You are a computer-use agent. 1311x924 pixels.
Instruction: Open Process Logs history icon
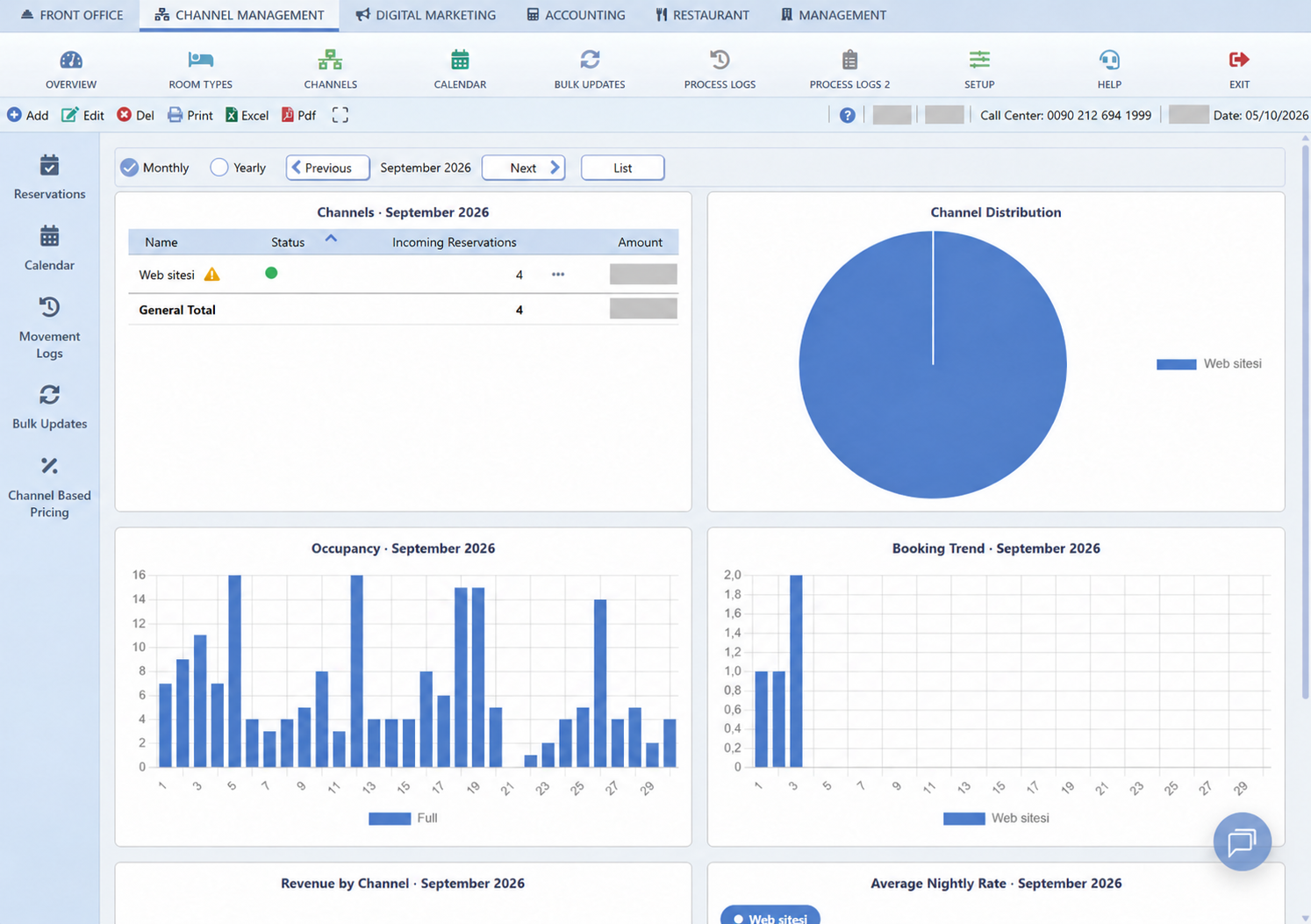click(x=720, y=60)
